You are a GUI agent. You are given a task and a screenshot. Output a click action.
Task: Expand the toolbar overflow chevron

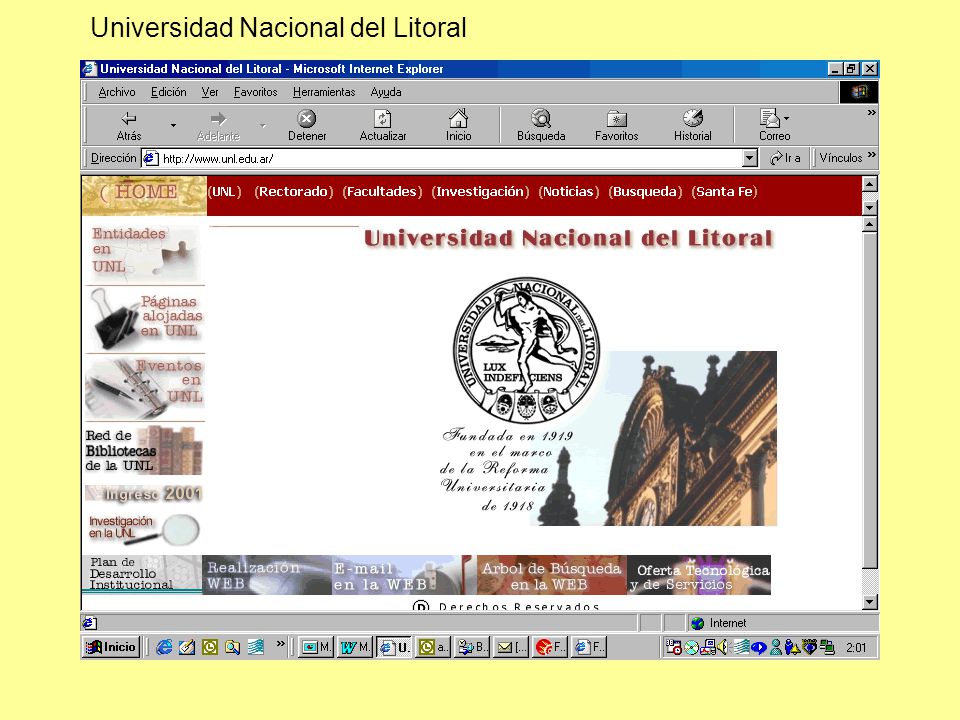(871, 113)
